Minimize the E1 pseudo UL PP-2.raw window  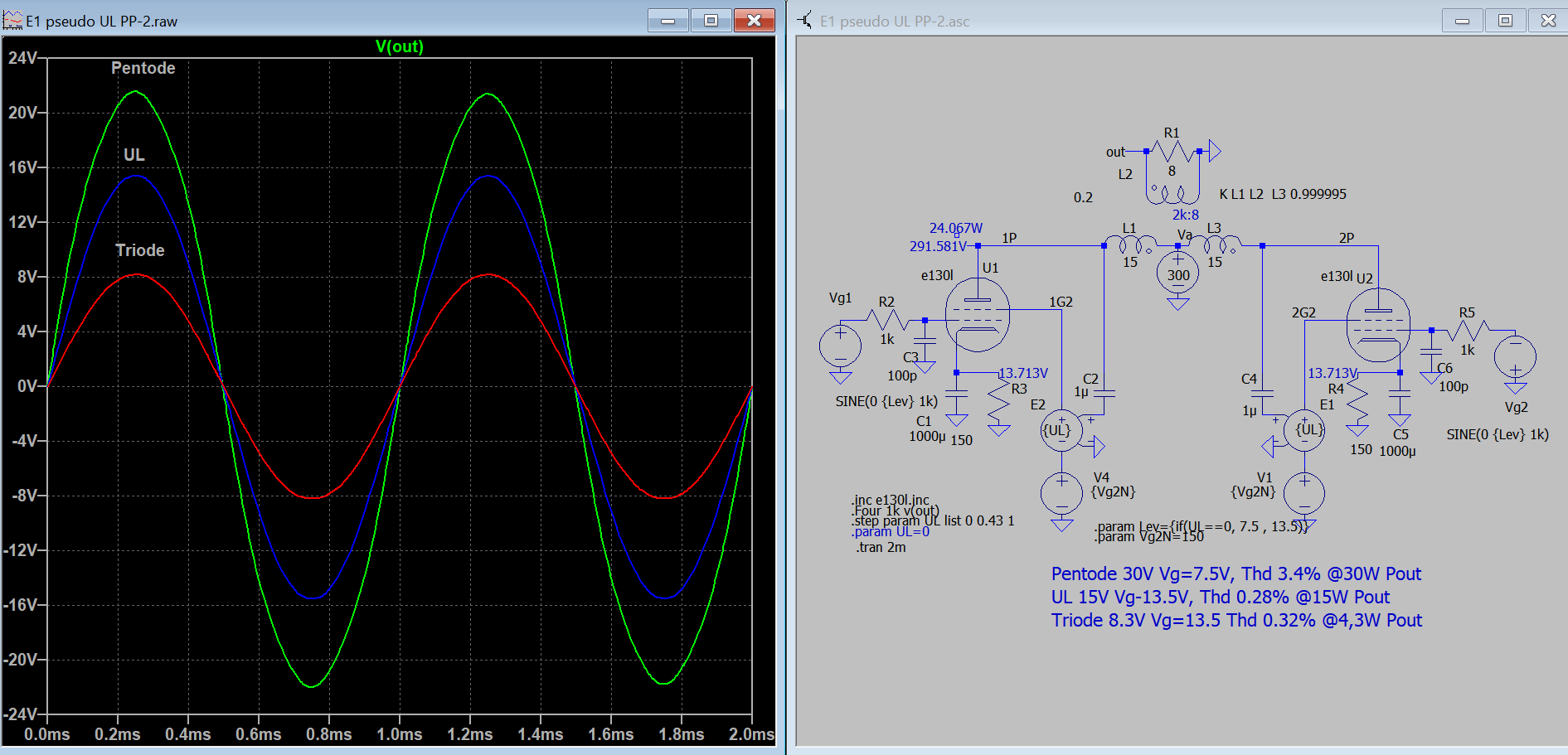(668, 21)
